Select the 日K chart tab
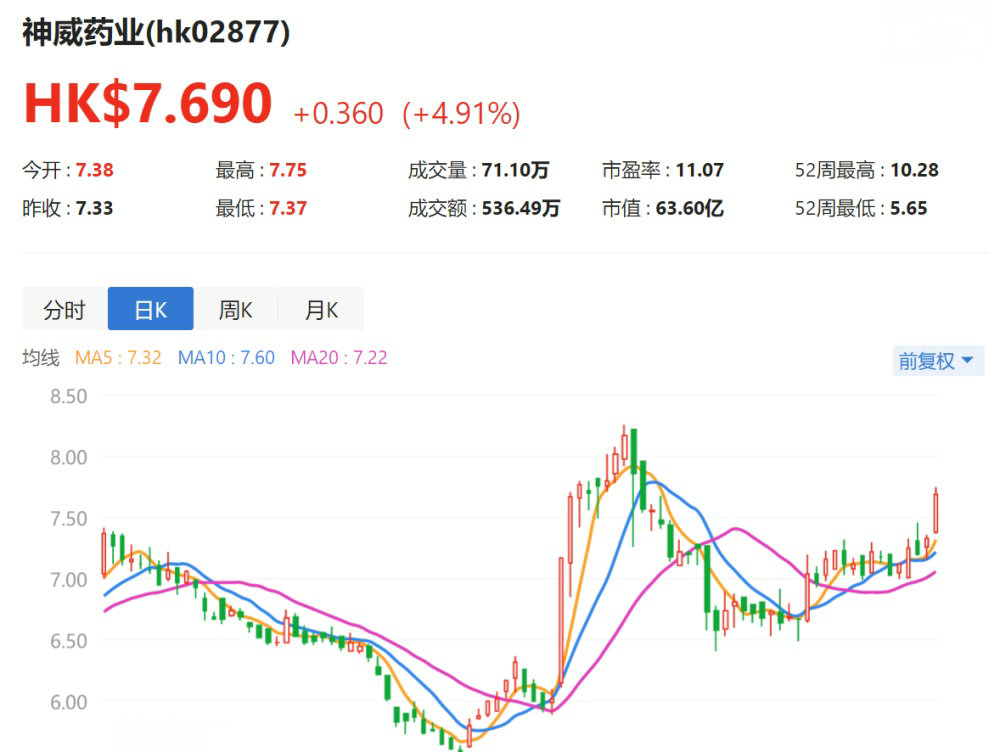 pos(149,308)
